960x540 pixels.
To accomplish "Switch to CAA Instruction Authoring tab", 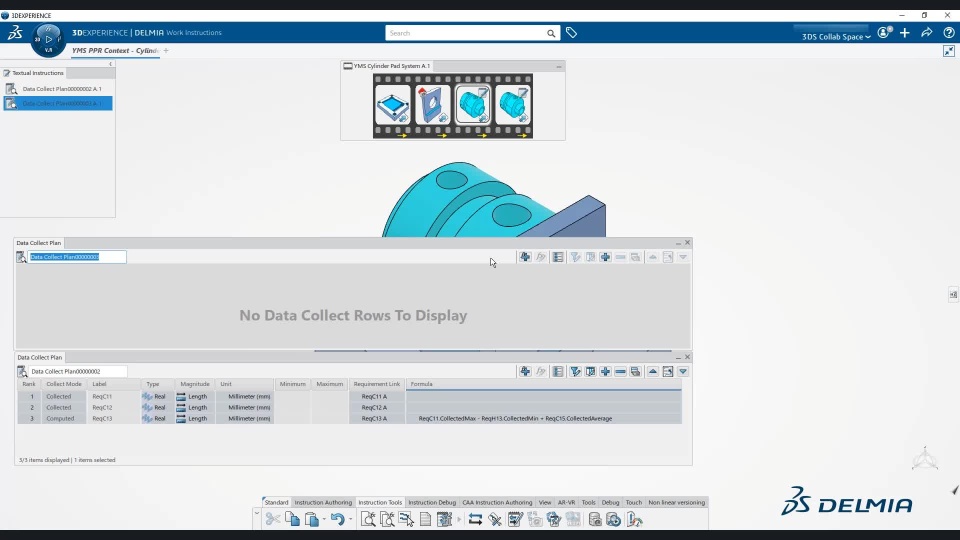I will click(x=497, y=502).
